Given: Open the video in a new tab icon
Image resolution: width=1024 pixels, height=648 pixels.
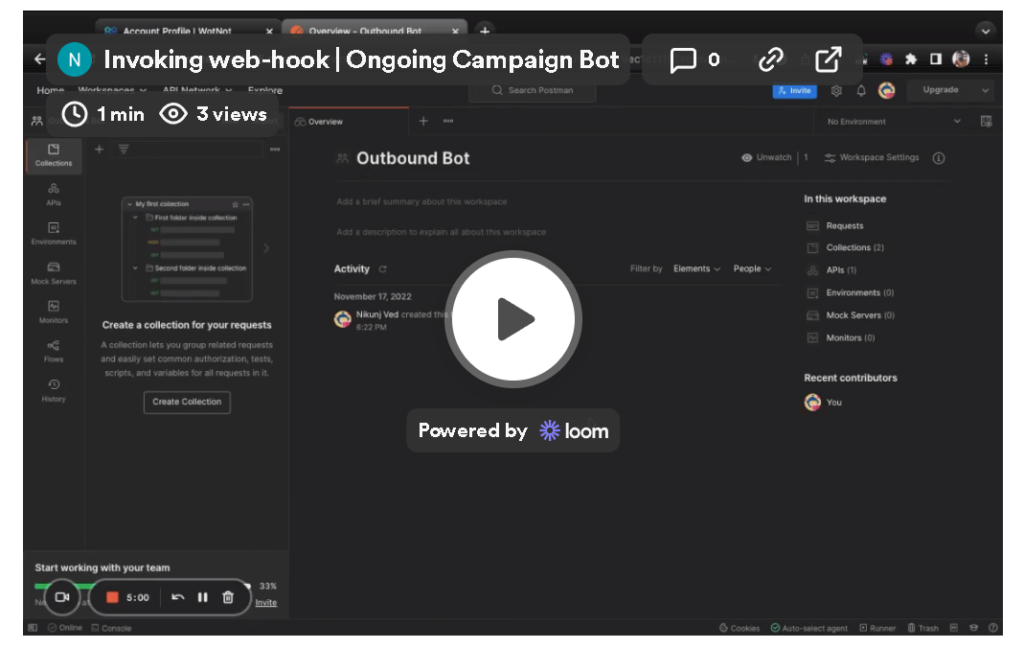Looking at the screenshot, I should point(828,60).
